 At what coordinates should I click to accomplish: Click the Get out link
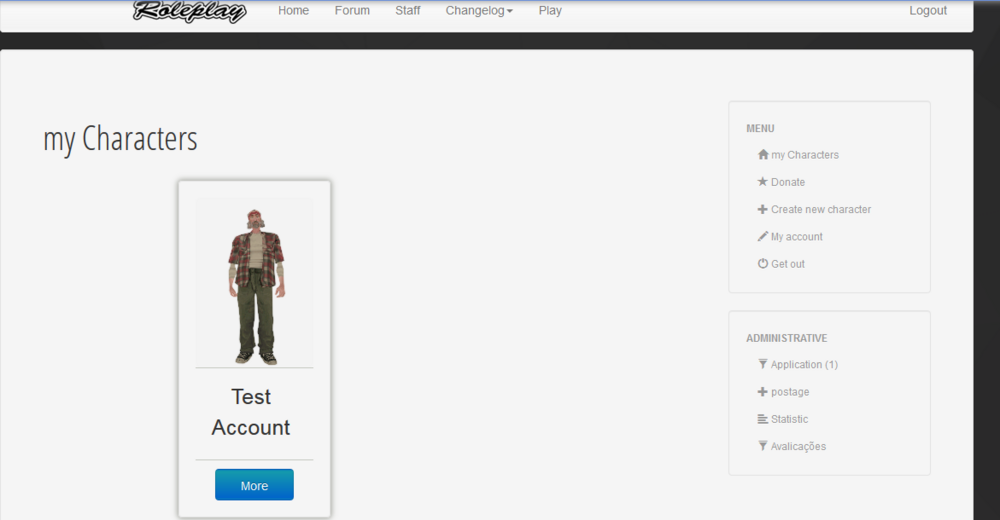tap(788, 264)
